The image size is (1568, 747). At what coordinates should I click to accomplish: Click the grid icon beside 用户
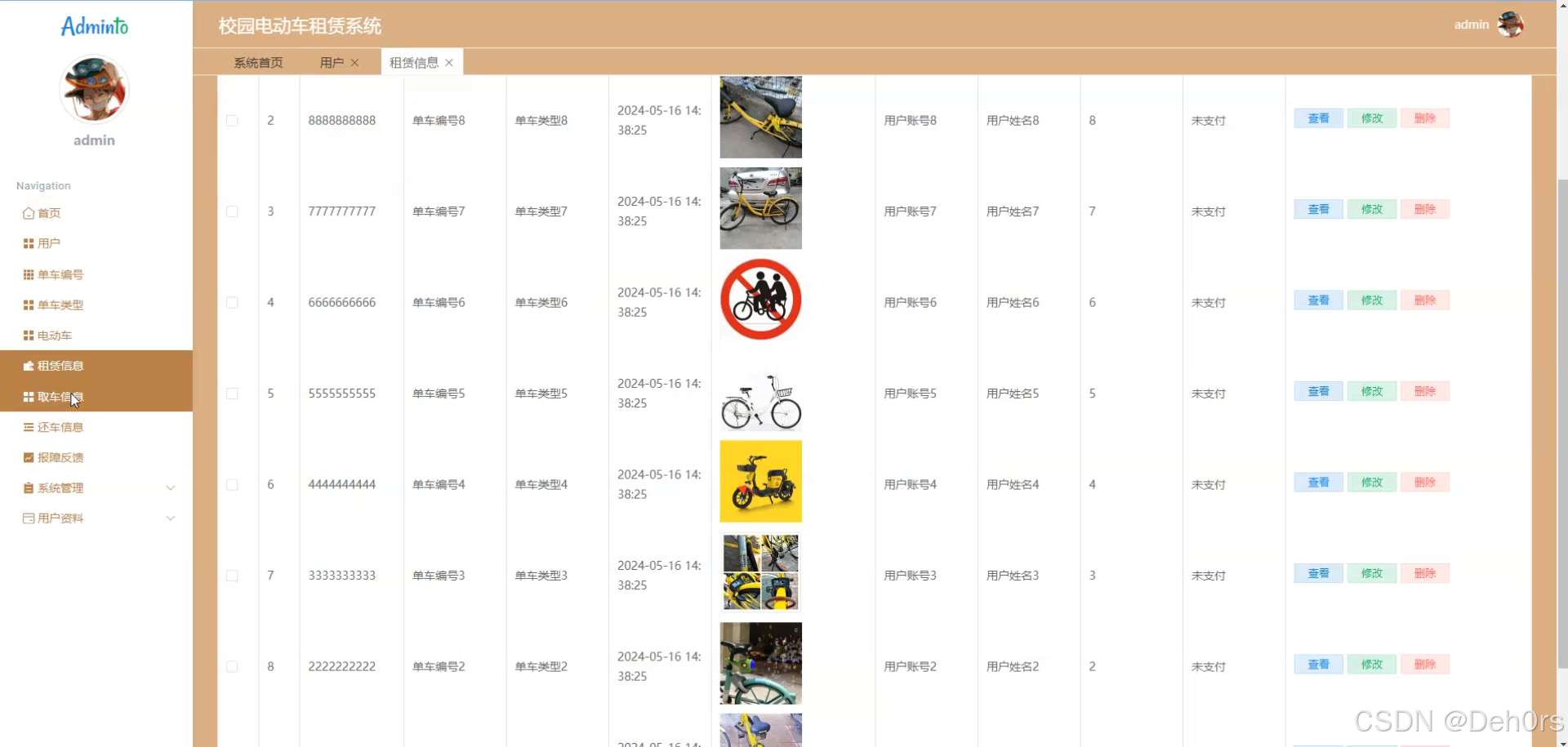pos(29,243)
